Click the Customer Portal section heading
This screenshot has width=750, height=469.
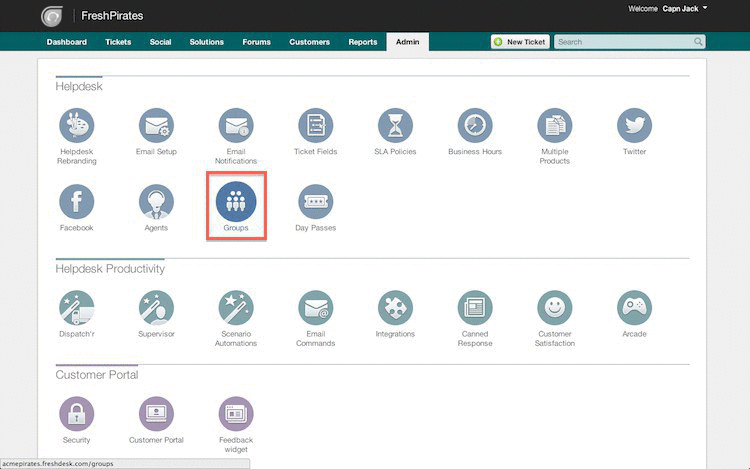[x=97, y=375]
